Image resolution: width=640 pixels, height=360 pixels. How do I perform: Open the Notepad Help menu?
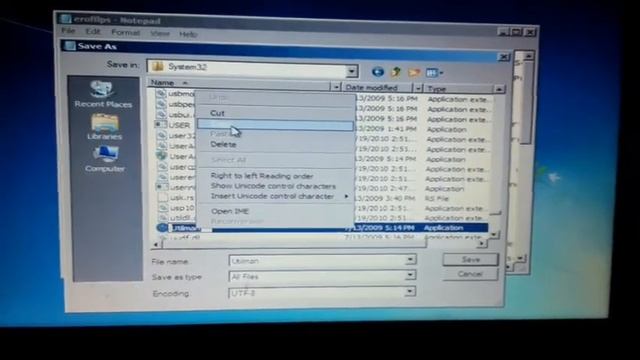pyautogui.click(x=188, y=34)
